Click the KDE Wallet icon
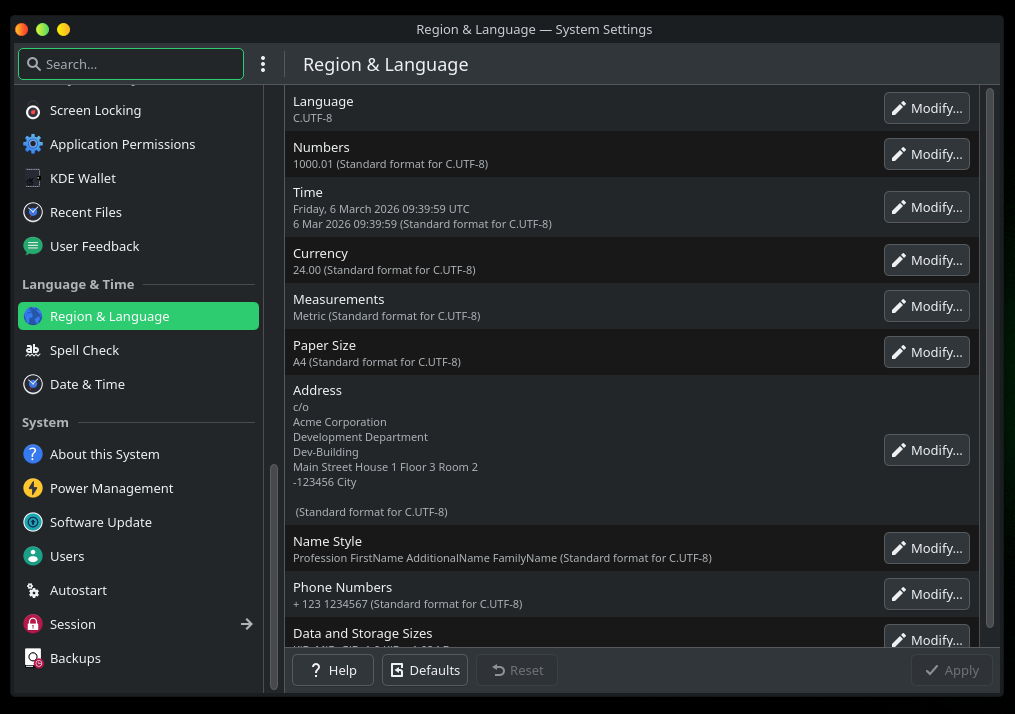The image size is (1015, 714). point(33,179)
